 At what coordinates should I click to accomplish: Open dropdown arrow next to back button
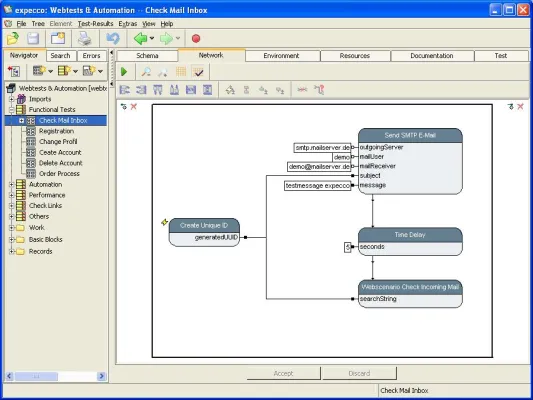152,38
